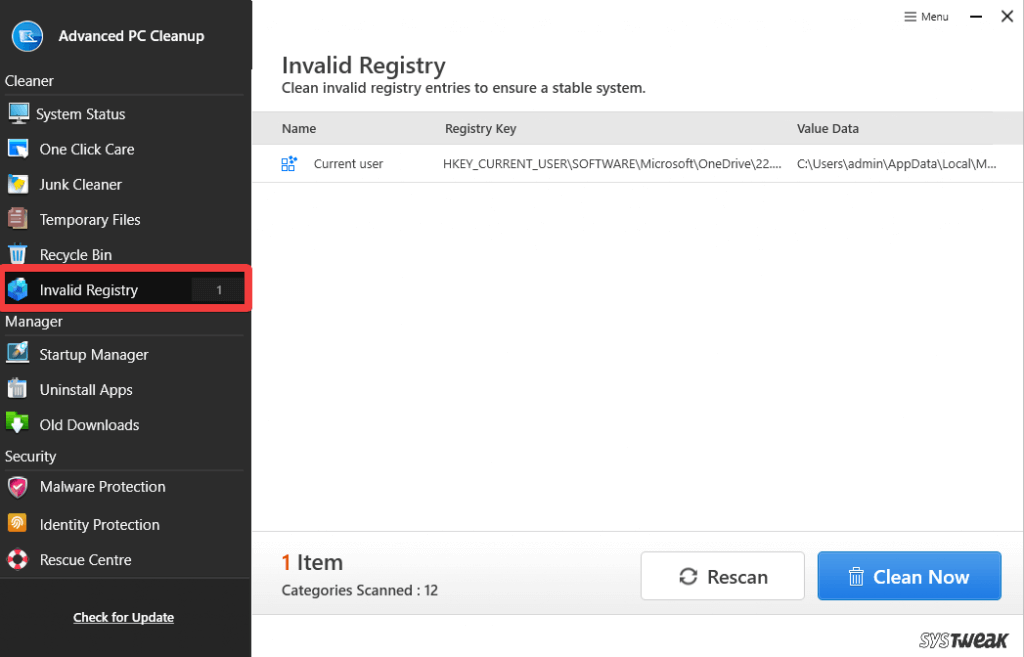This screenshot has height=657, width=1024.
Task: Open Startup Manager section
Action: coord(94,355)
